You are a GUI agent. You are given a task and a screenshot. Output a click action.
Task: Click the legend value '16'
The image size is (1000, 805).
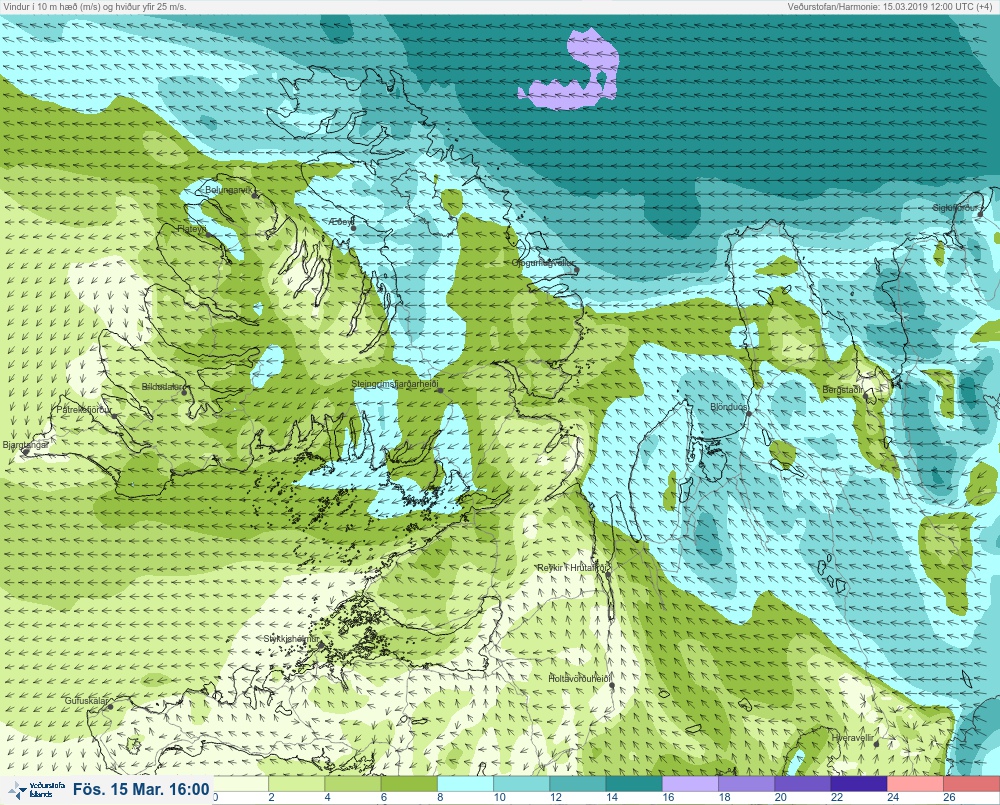click(668, 797)
